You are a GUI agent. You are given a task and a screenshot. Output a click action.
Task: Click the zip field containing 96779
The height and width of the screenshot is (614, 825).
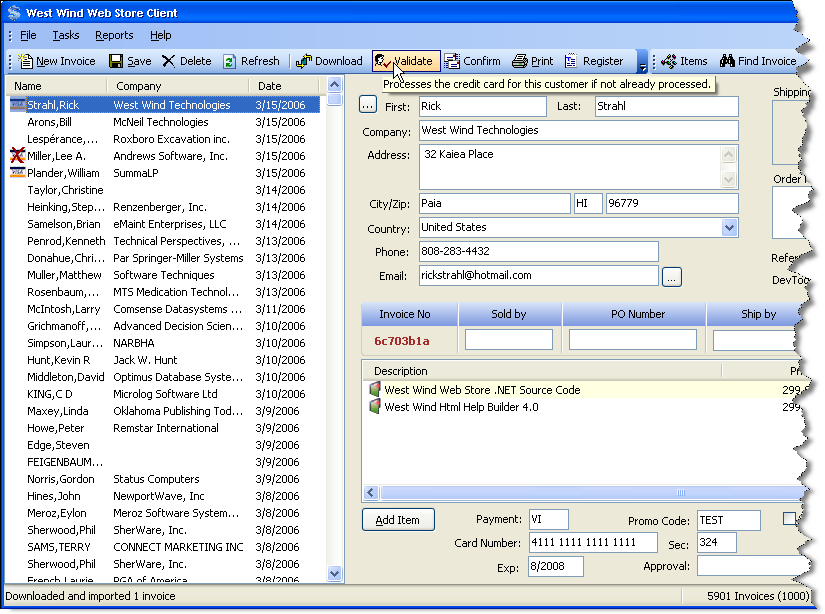click(x=672, y=204)
